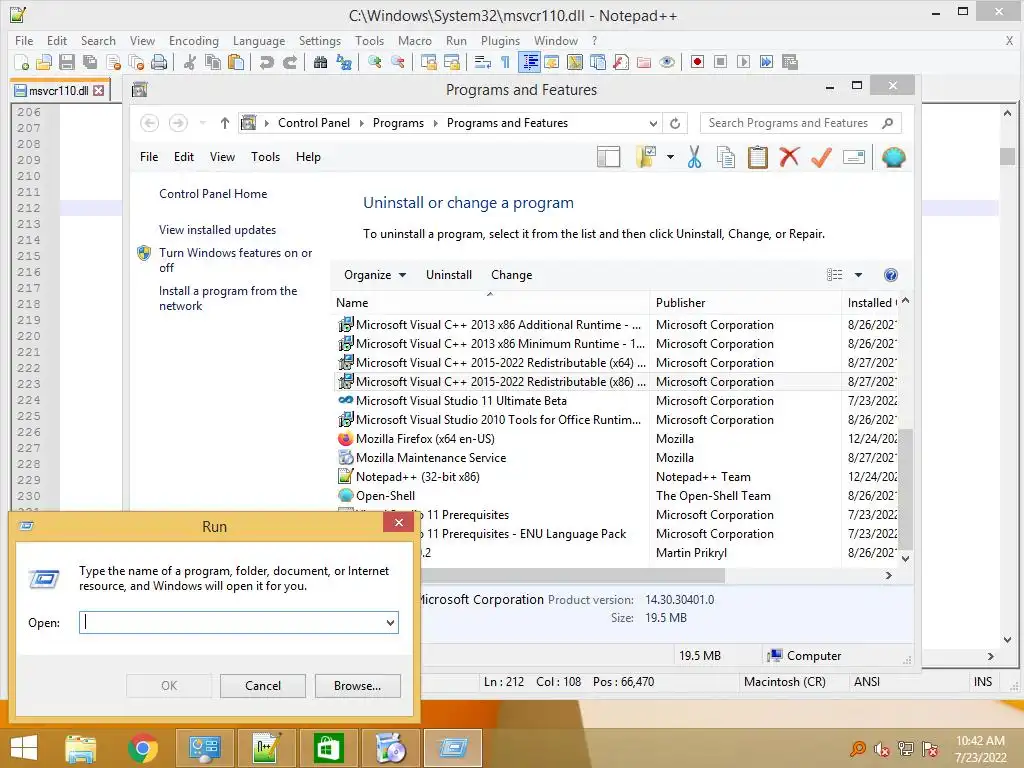Click the Save recorded macro icon

tap(790, 62)
